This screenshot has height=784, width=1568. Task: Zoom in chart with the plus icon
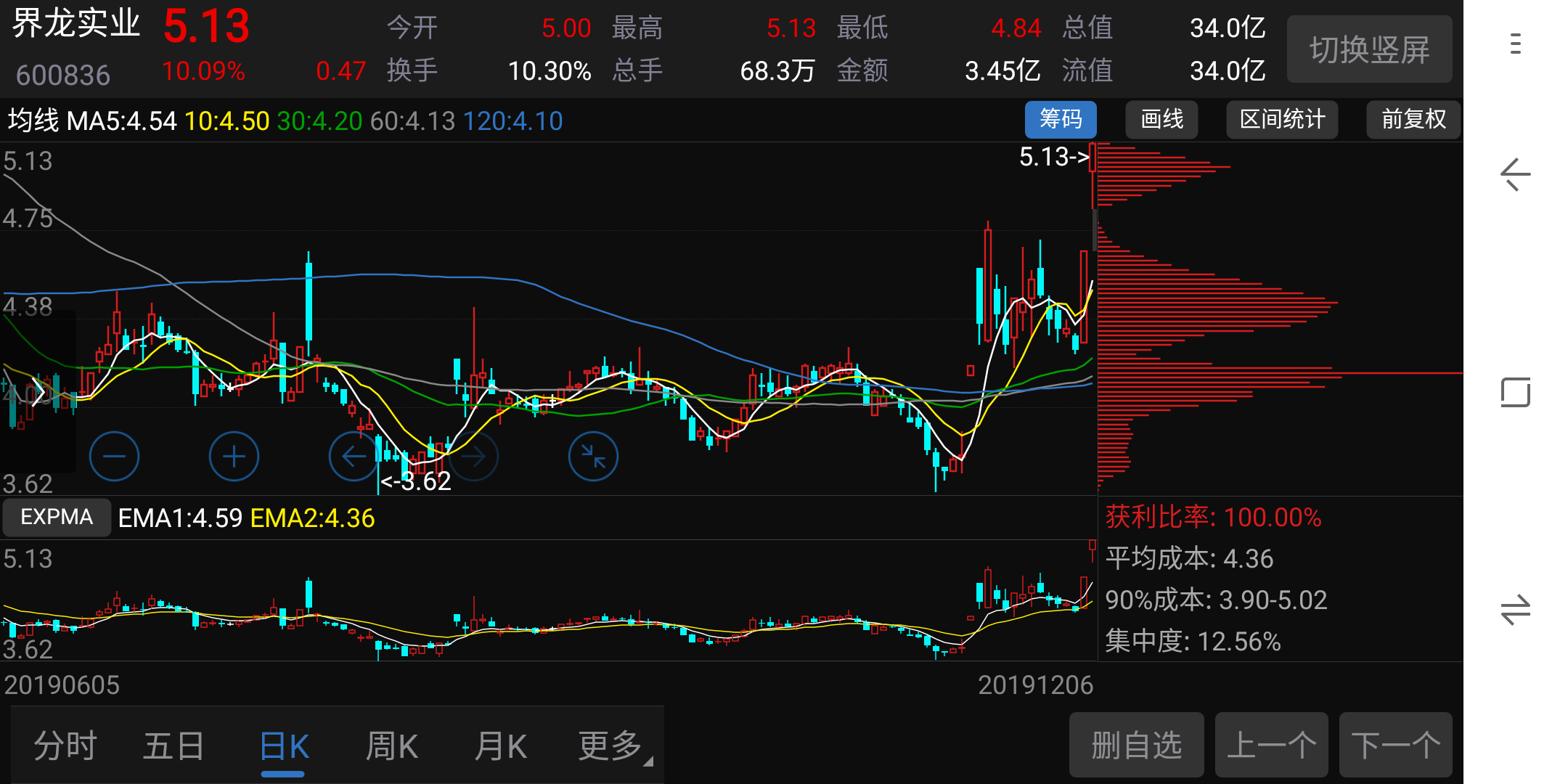point(234,456)
